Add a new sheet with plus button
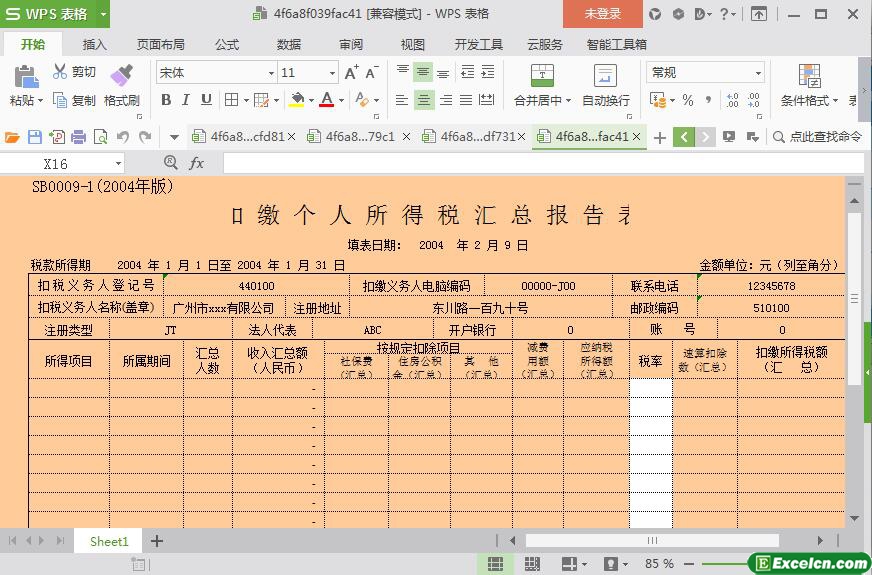 point(157,541)
